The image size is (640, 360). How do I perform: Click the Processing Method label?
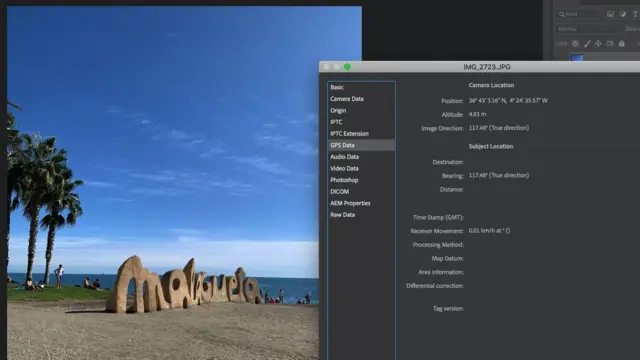tap(438, 245)
